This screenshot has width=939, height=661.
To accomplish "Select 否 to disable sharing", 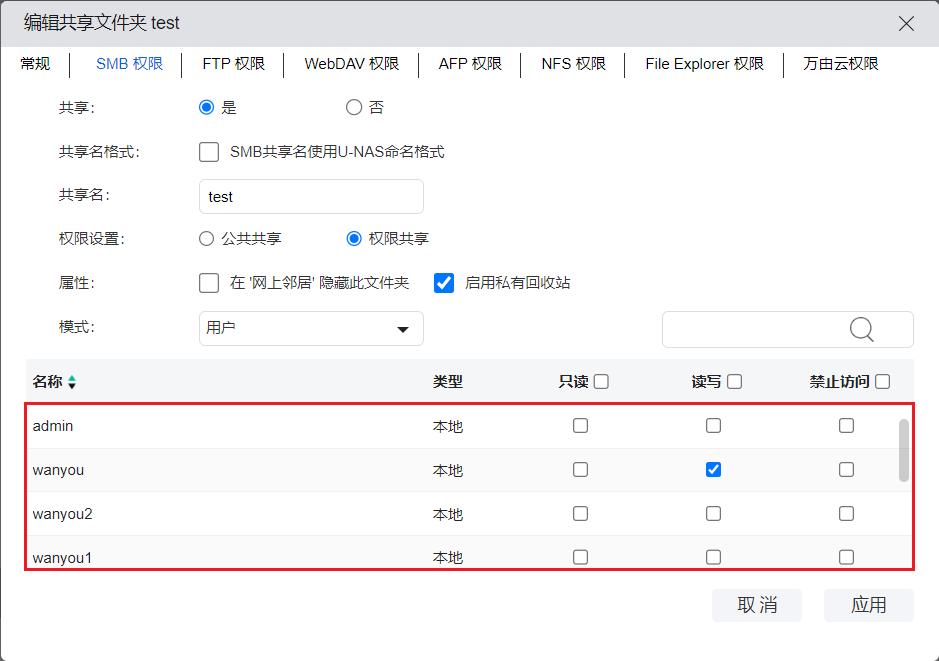I will (x=354, y=108).
